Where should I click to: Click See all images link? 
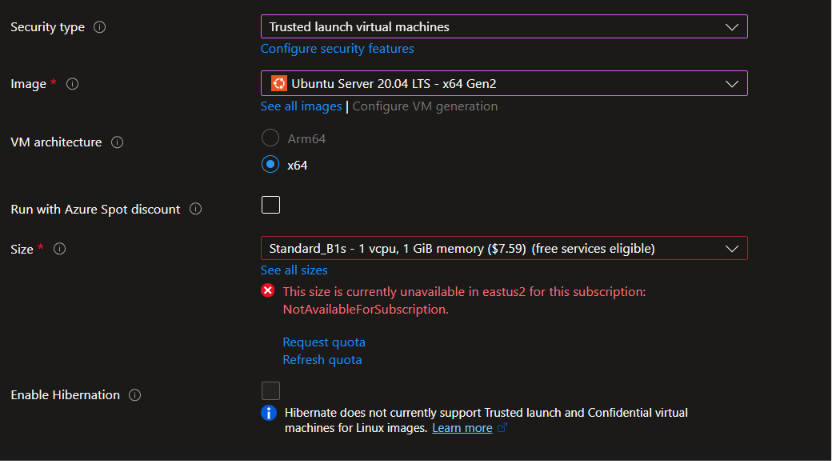coord(301,107)
